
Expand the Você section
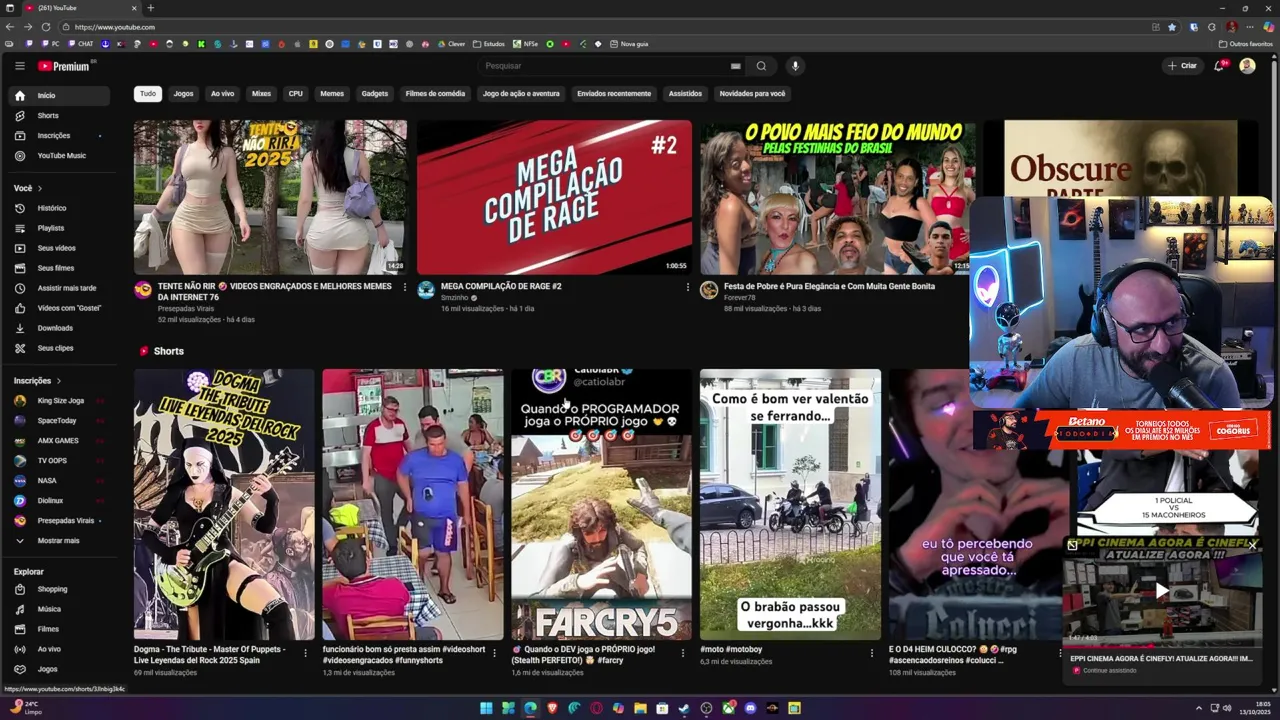pos(28,188)
